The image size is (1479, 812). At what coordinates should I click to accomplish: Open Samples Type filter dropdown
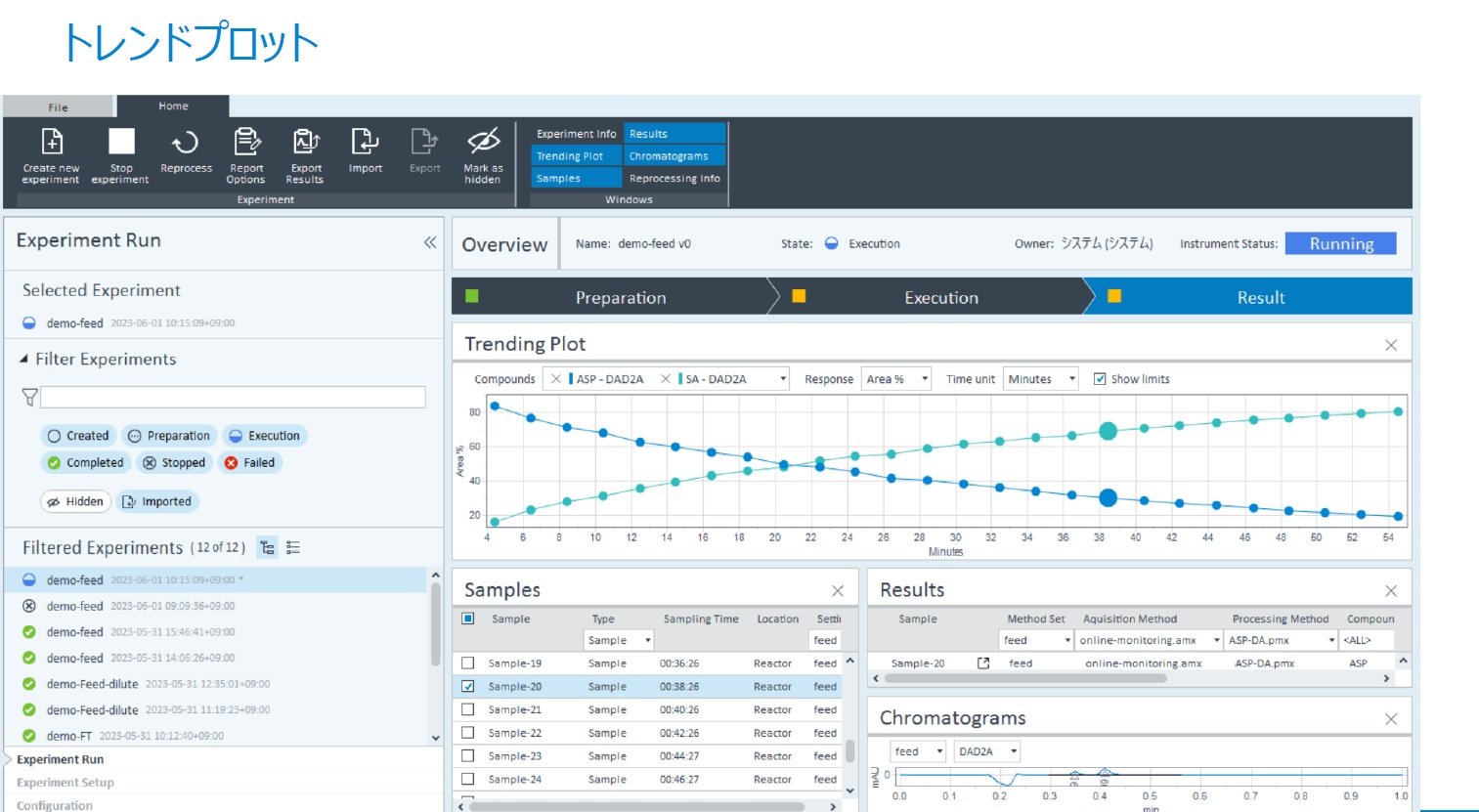point(619,640)
